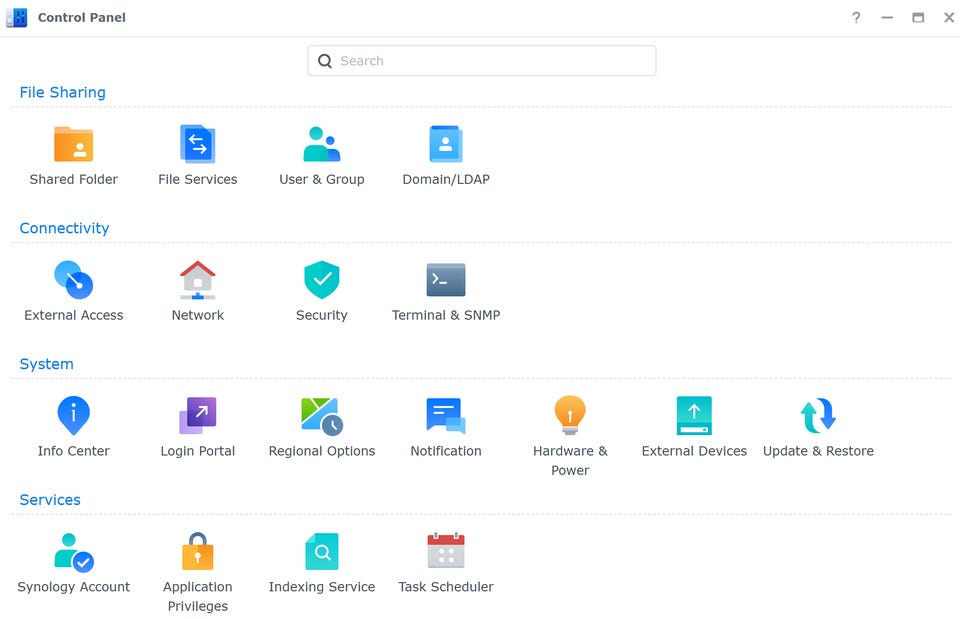
Task: Open Security settings
Action: pyautogui.click(x=321, y=291)
